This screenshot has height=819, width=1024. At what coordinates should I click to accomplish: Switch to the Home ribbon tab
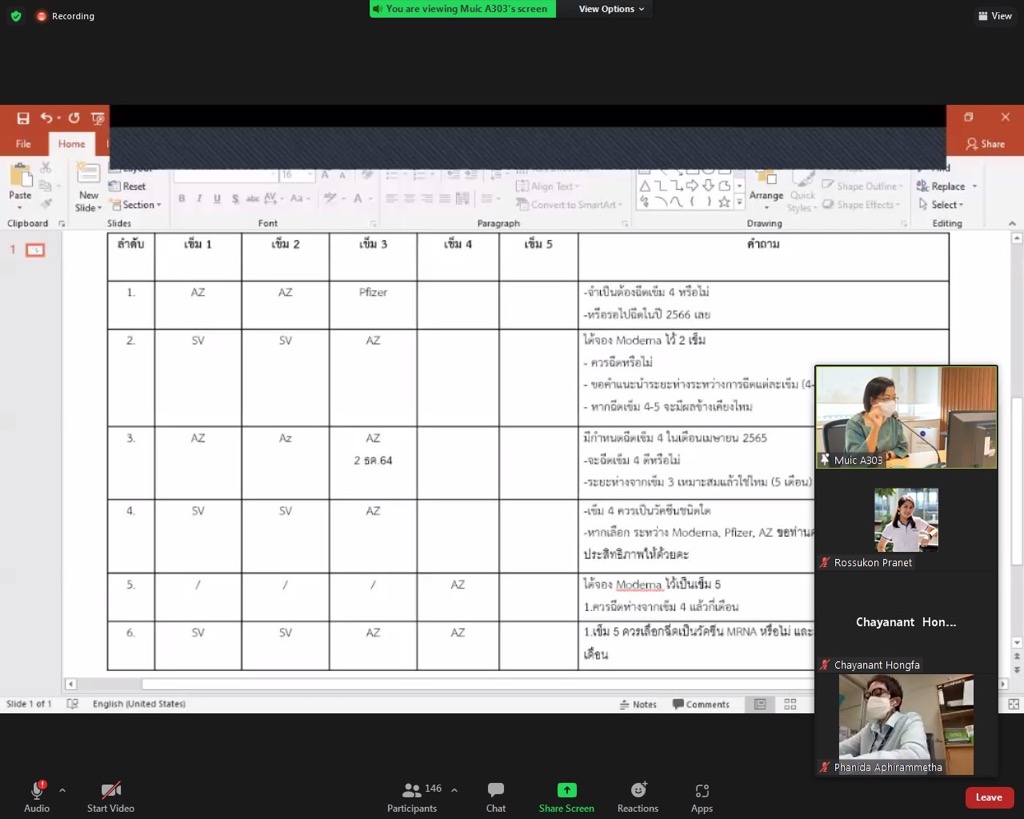coord(71,144)
